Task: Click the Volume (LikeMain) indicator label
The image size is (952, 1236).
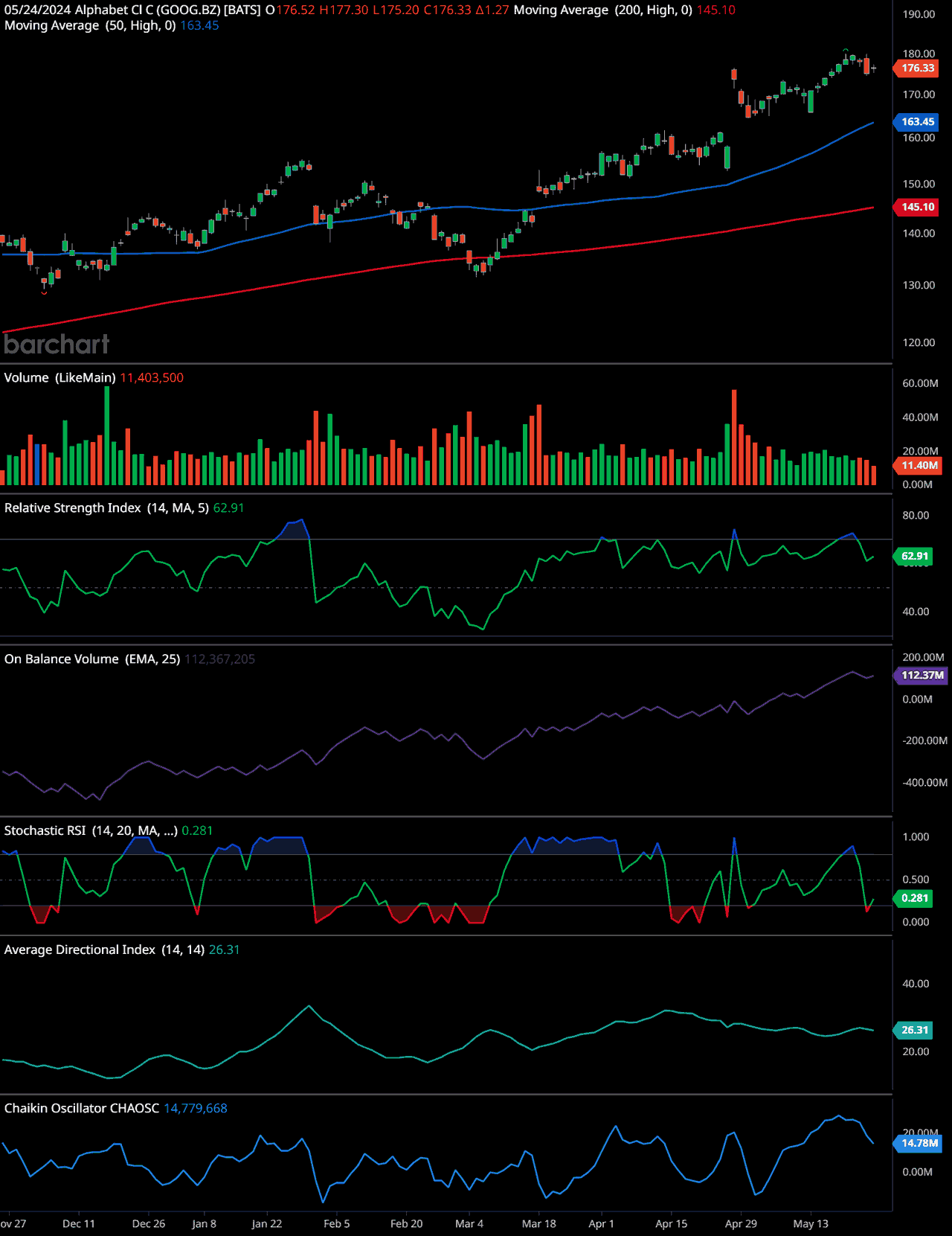Action: pyautogui.click(x=59, y=377)
